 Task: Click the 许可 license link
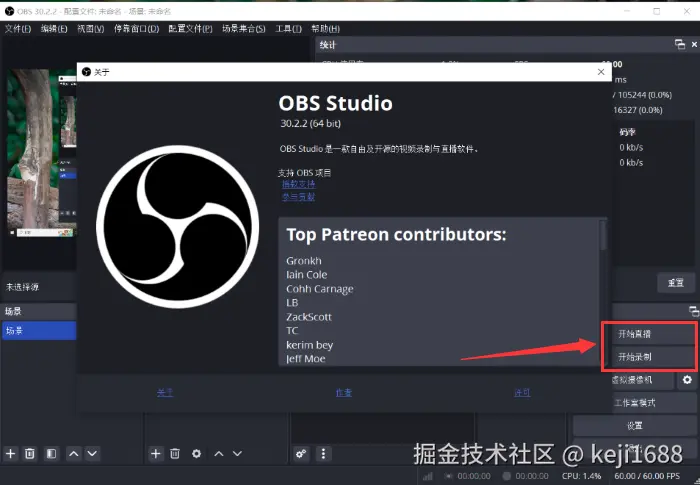[522, 393]
